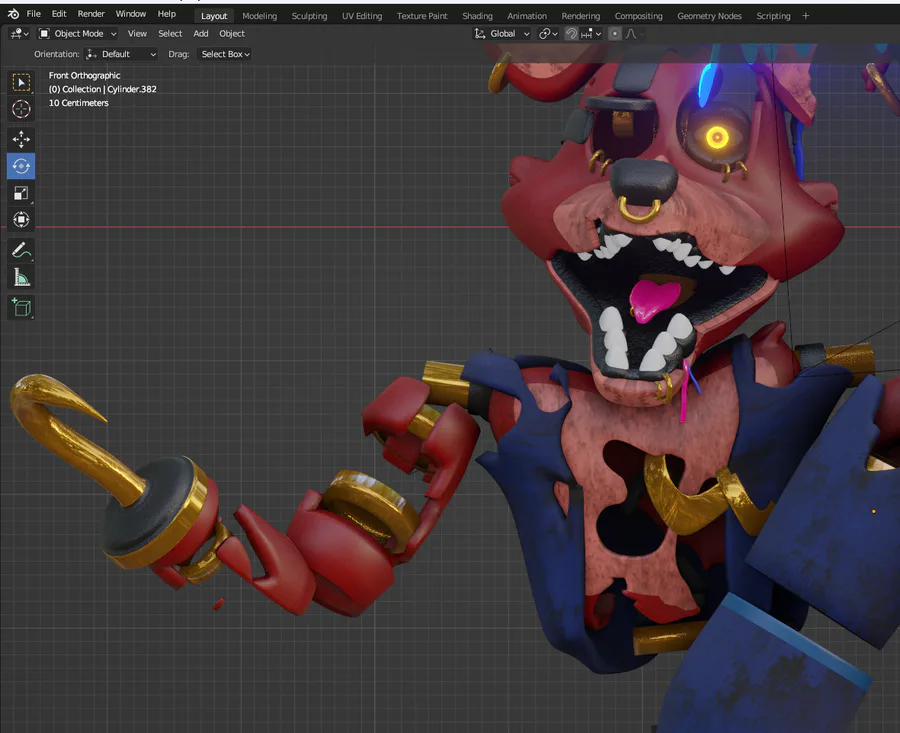Select the Add Cube tool

pos(21,308)
